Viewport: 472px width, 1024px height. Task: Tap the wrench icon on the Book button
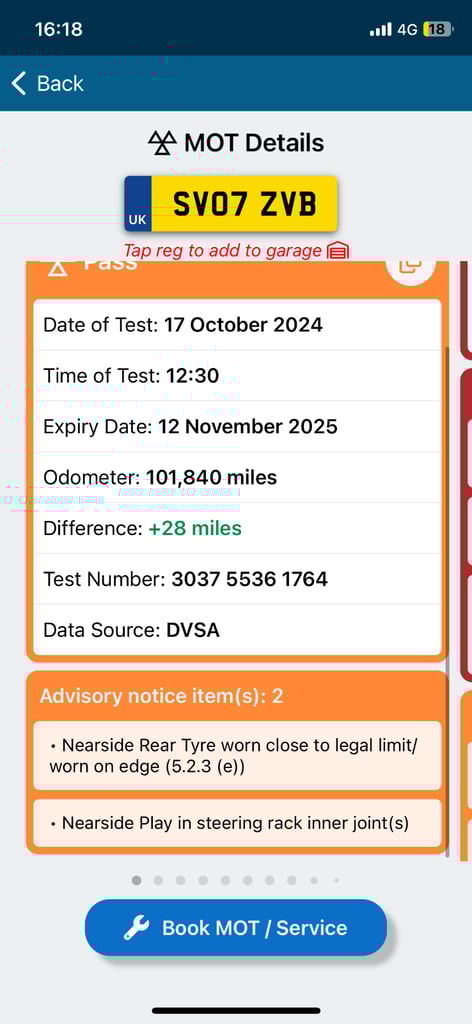point(136,928)
